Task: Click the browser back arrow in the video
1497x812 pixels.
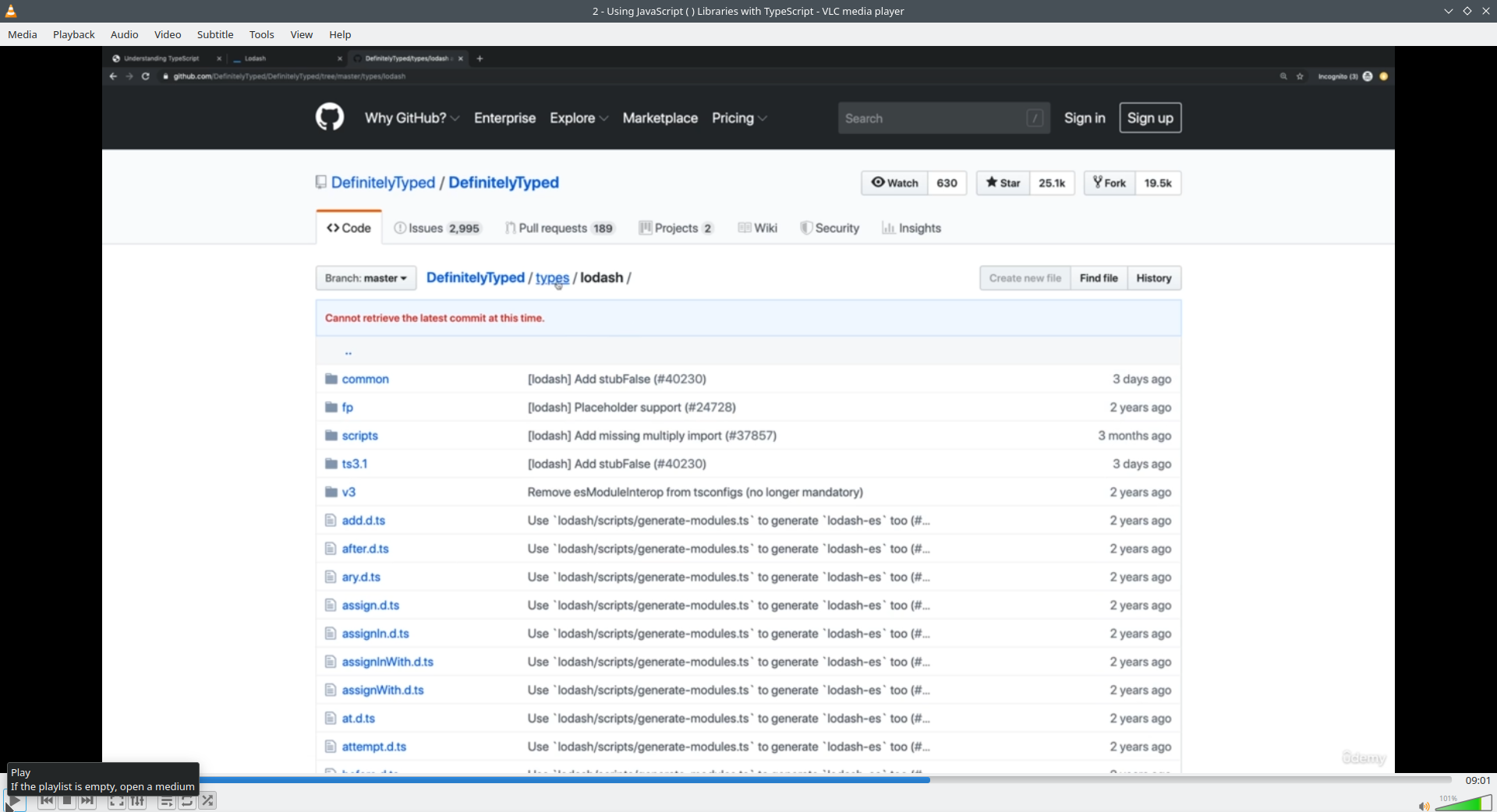Action: 113,76
